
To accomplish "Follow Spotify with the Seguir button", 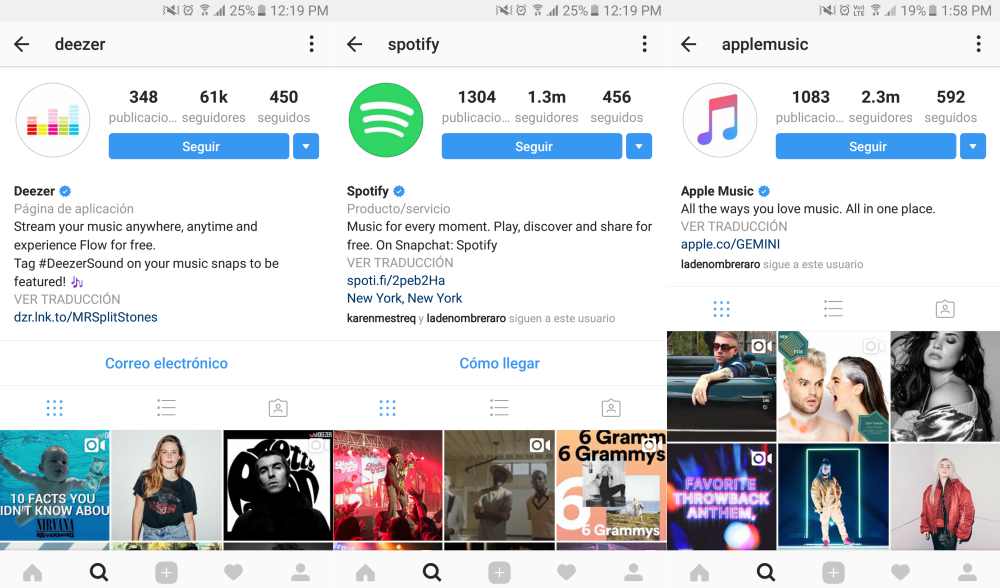I will [x=532, y=146].
